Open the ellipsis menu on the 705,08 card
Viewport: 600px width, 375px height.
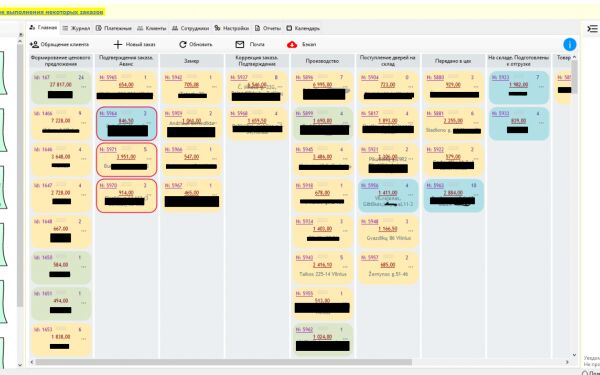coord(214,87)
